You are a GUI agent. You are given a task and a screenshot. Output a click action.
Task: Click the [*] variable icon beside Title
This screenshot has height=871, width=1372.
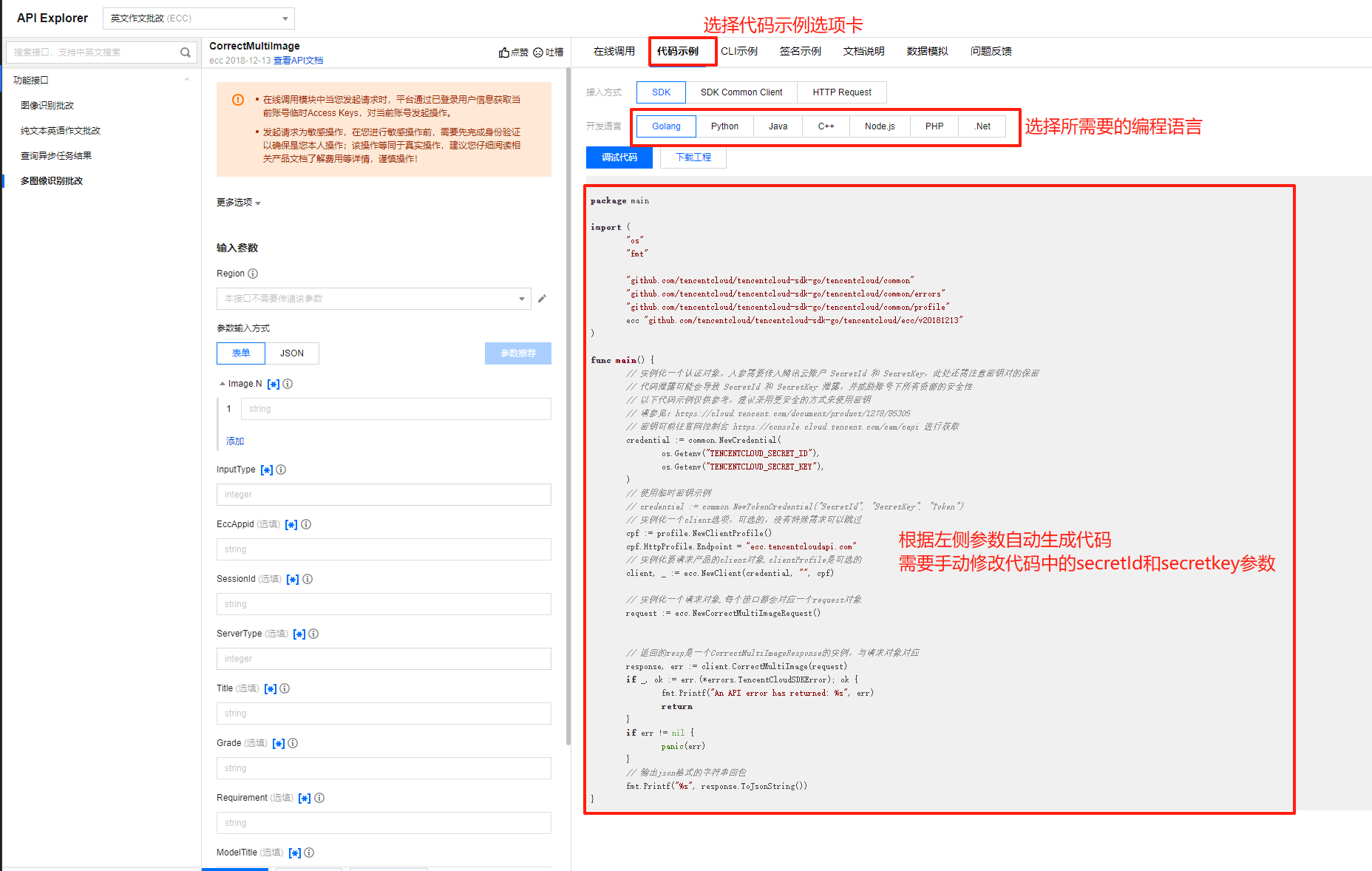271,688
